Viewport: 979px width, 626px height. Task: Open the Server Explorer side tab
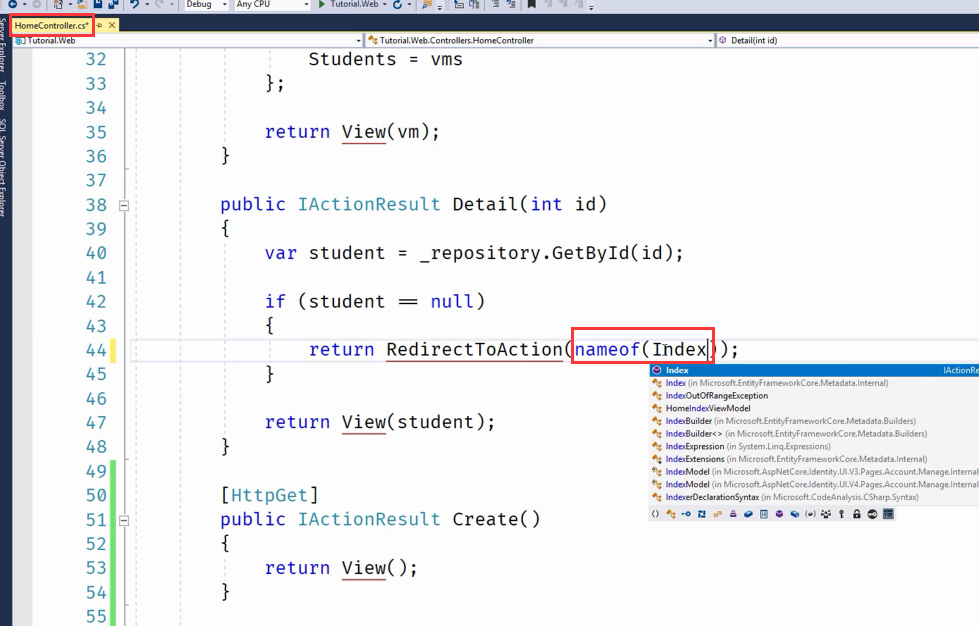click(4, 60)
